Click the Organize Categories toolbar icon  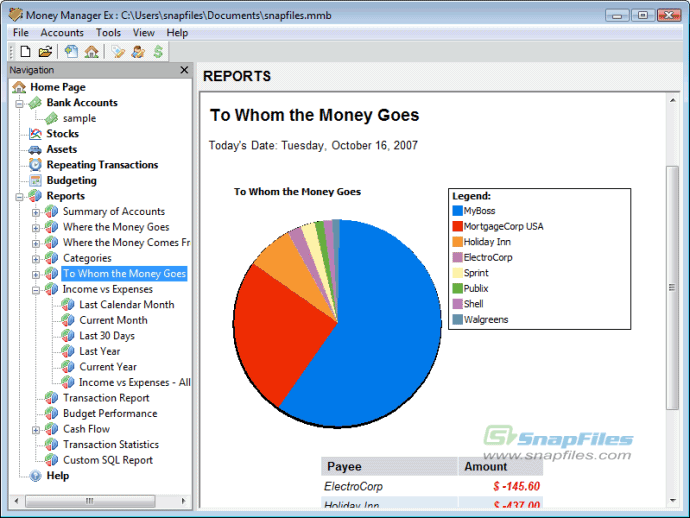[118, 52]
